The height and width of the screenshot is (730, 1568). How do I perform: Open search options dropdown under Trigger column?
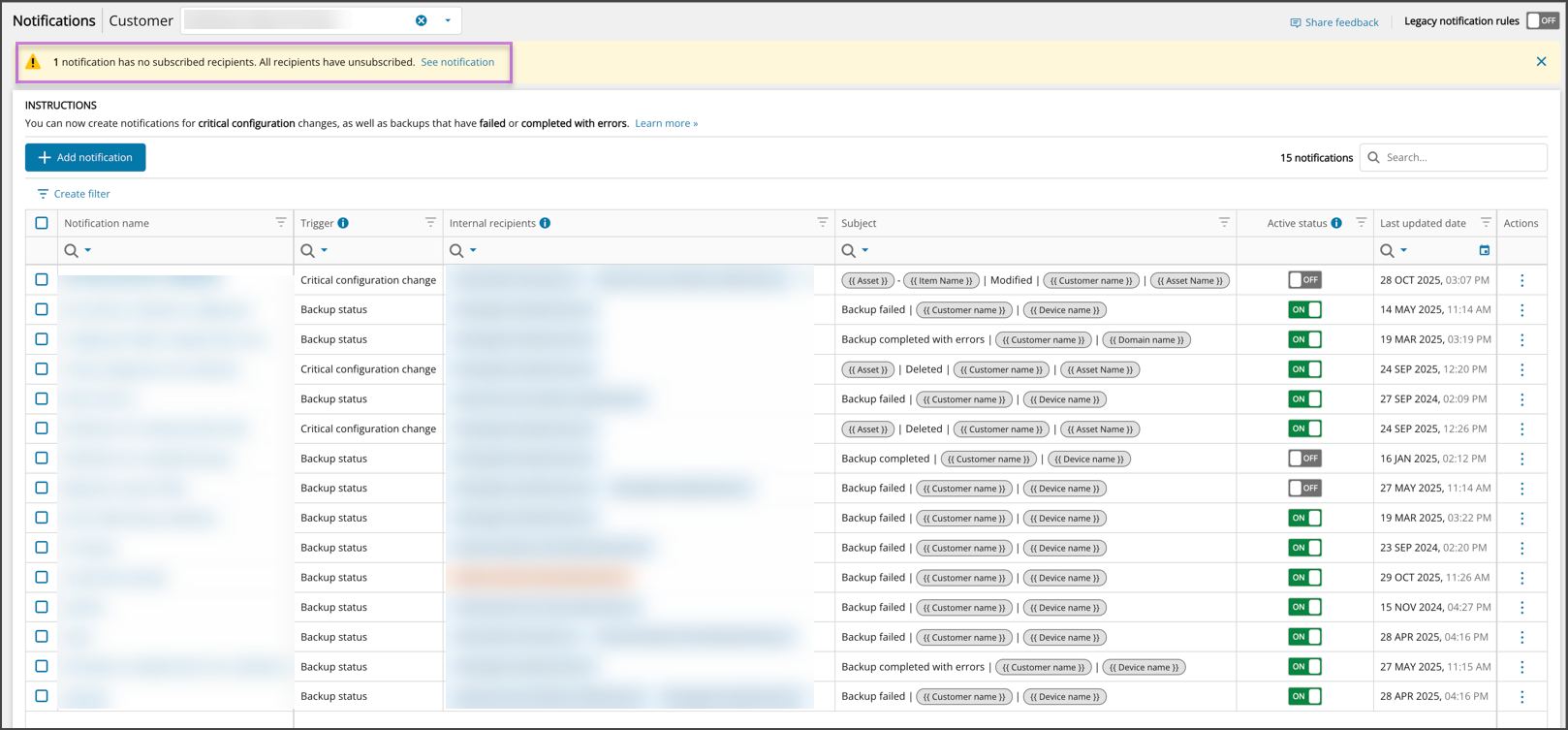(325, 251)
